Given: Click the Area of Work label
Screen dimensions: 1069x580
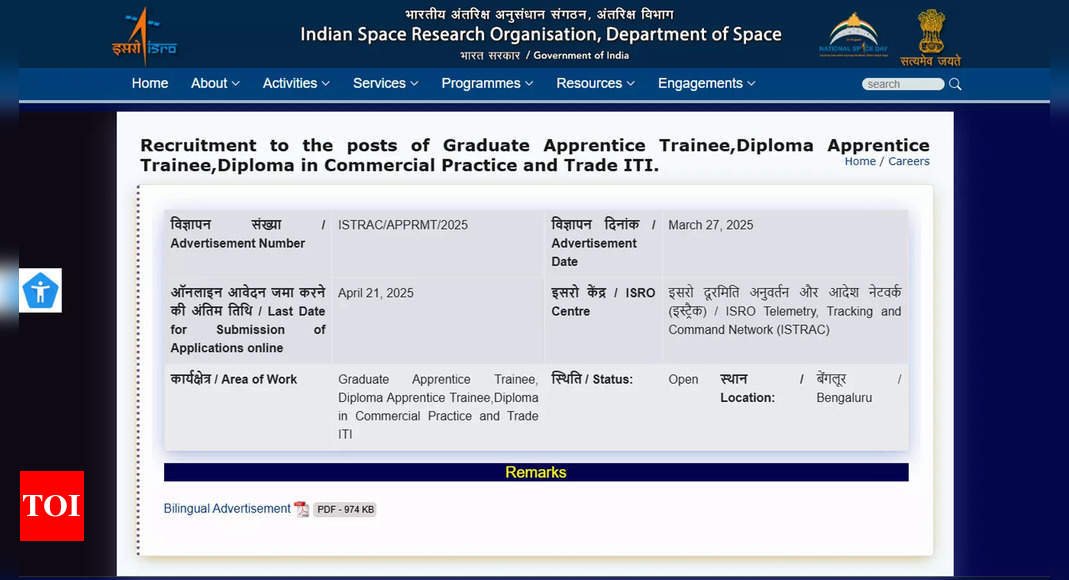Looking at the screenshot, I should click(234, 379).
